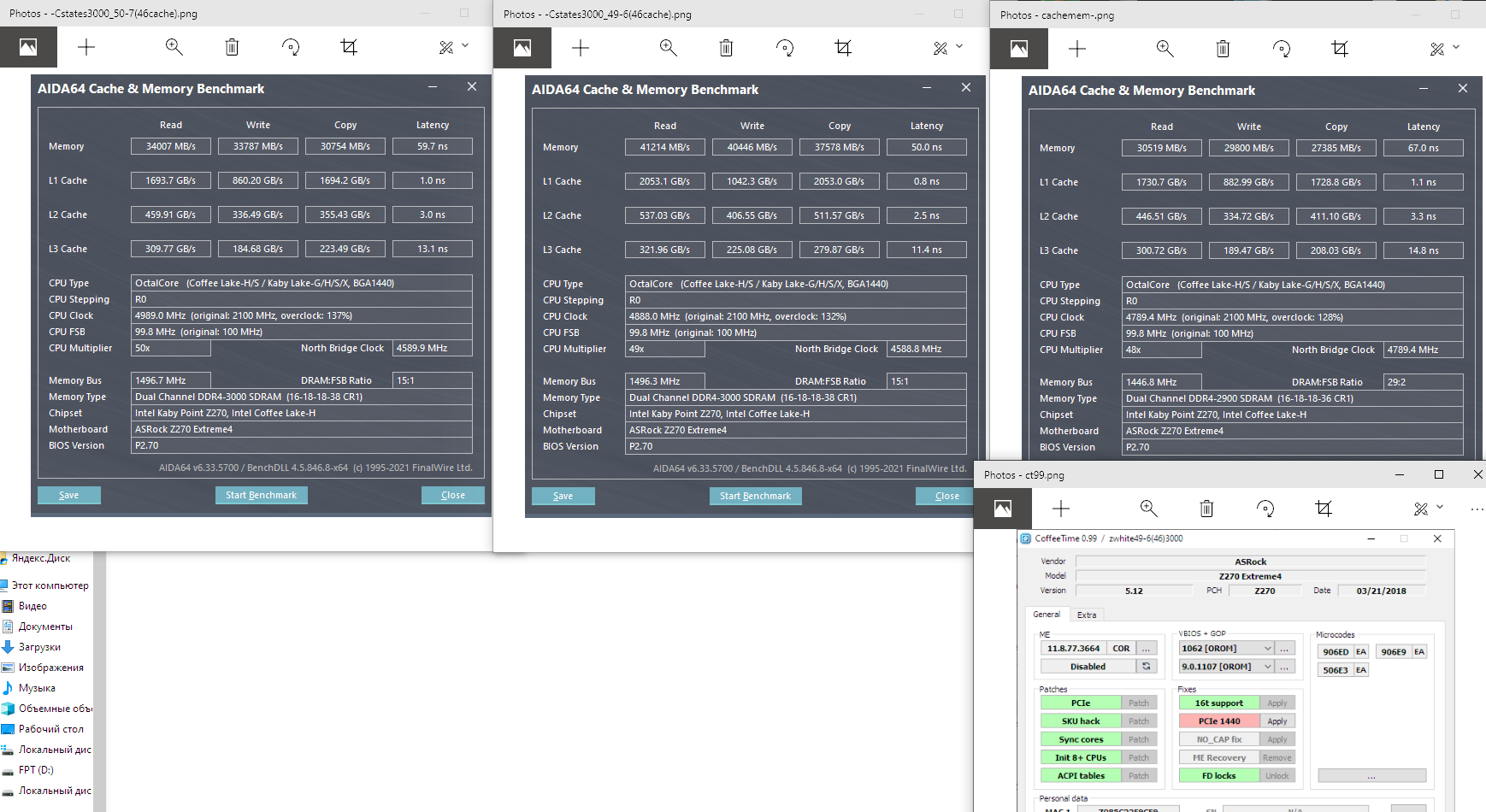Zoom the image in 49-6 Photos window
The width and height of the screenshot is (1486, 812).
(669, 48)
